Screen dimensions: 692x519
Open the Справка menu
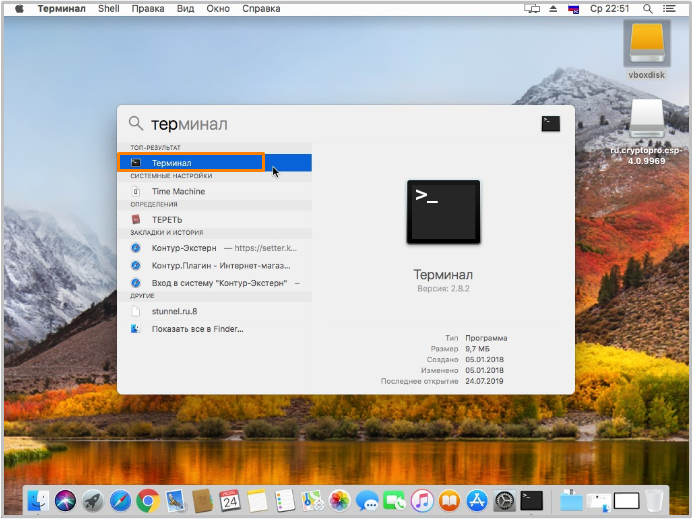pyautogui.click(x=261, y=8)
